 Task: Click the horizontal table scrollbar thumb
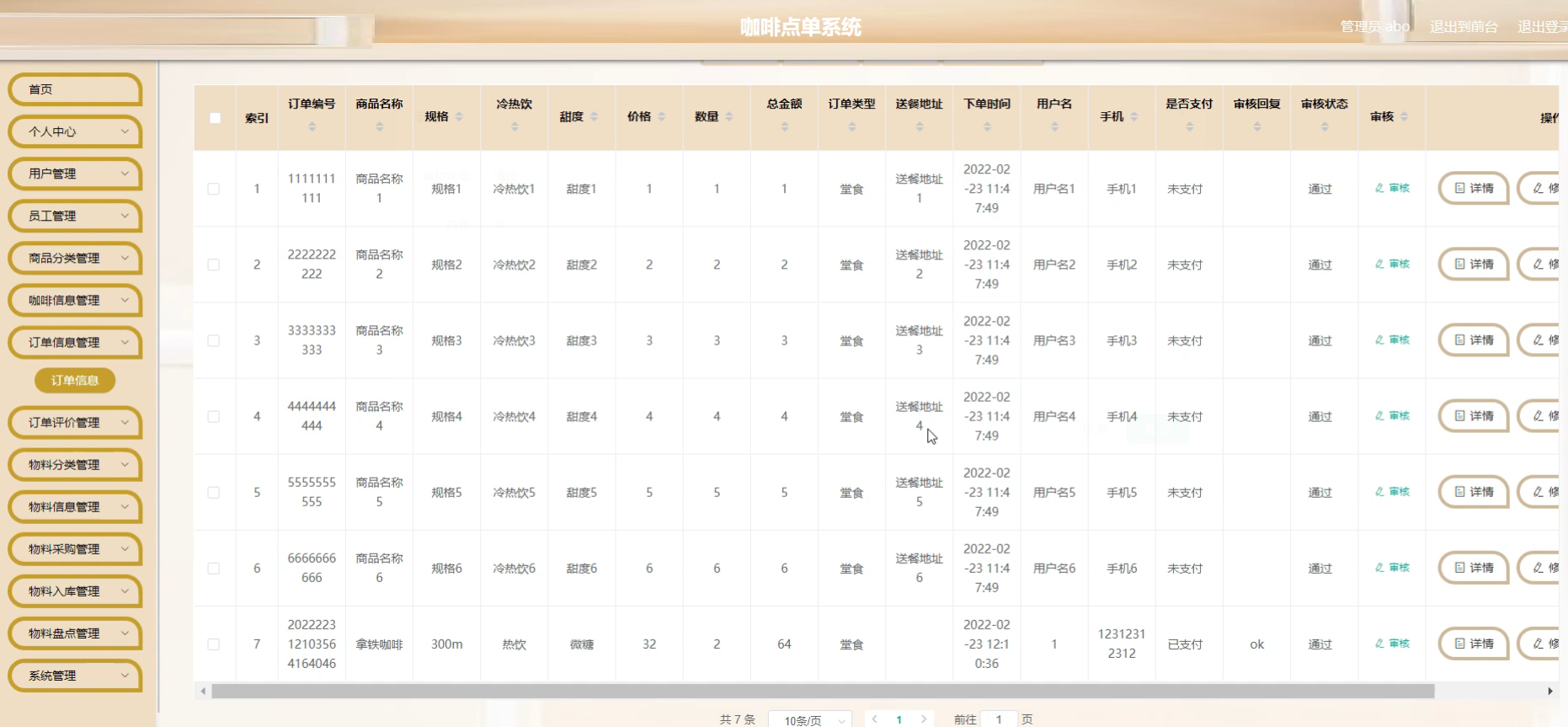point(823,692)
